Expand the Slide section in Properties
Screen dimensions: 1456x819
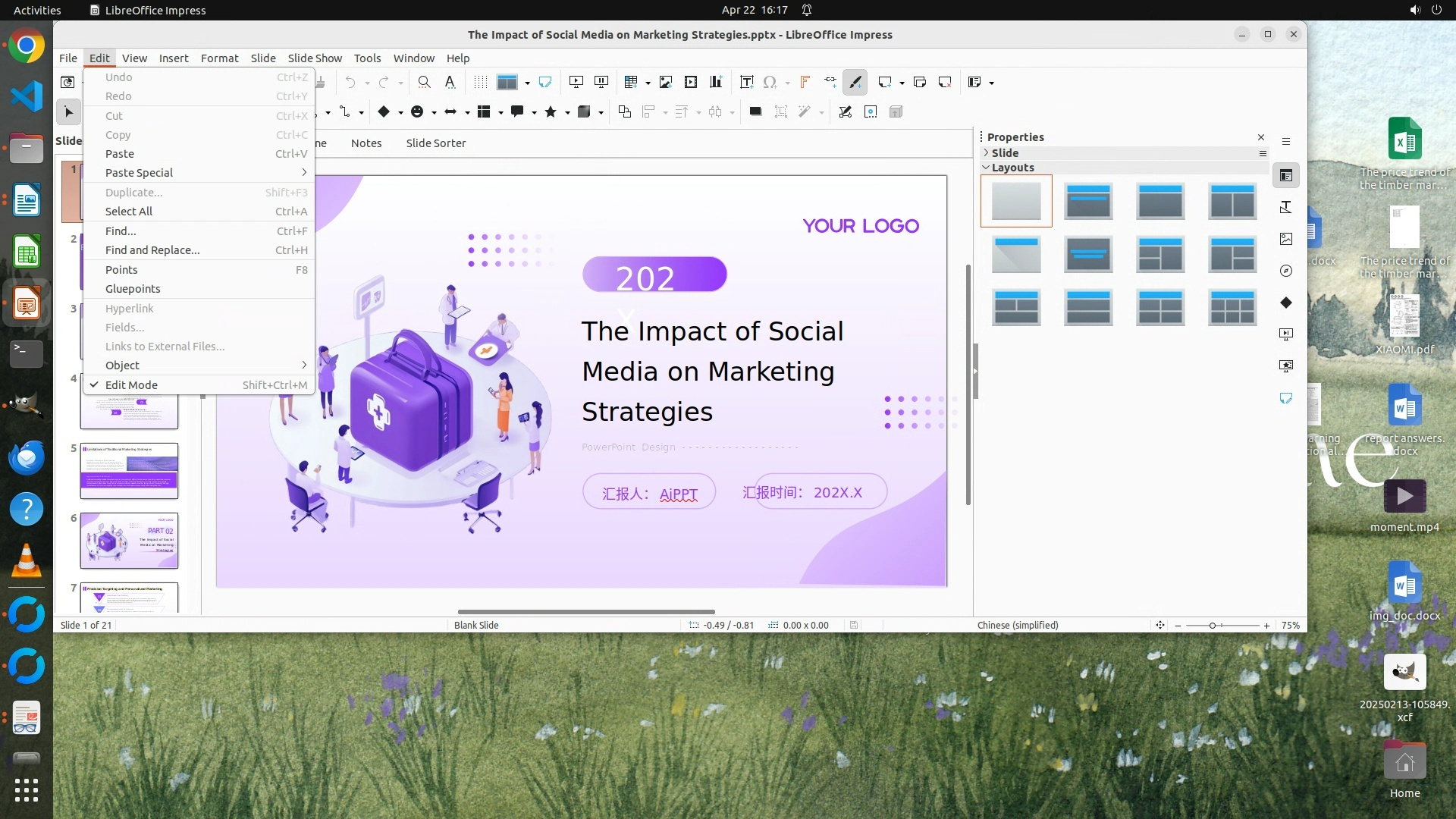point(1005,153)
